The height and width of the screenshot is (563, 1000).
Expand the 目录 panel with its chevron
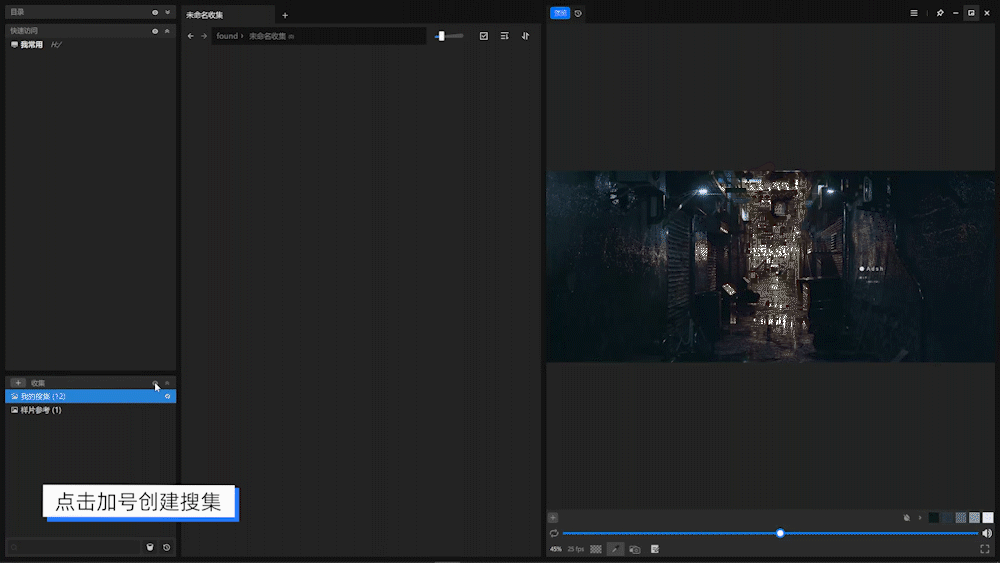coord(167,12)
